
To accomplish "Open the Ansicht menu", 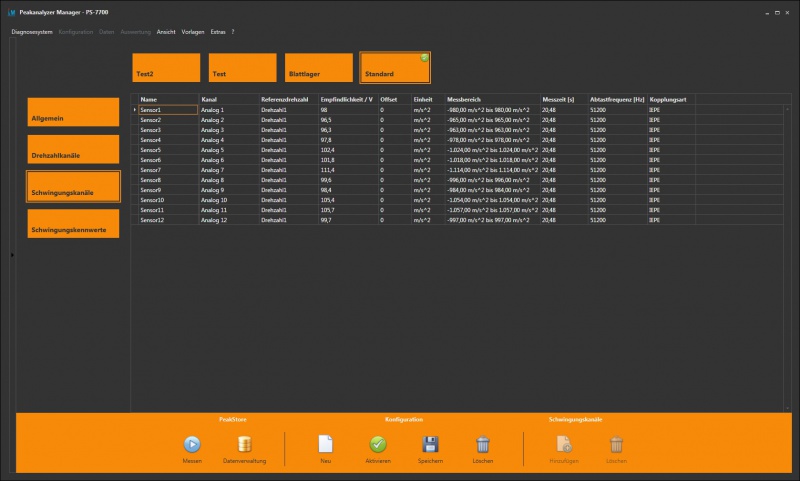I will (166, 32).
